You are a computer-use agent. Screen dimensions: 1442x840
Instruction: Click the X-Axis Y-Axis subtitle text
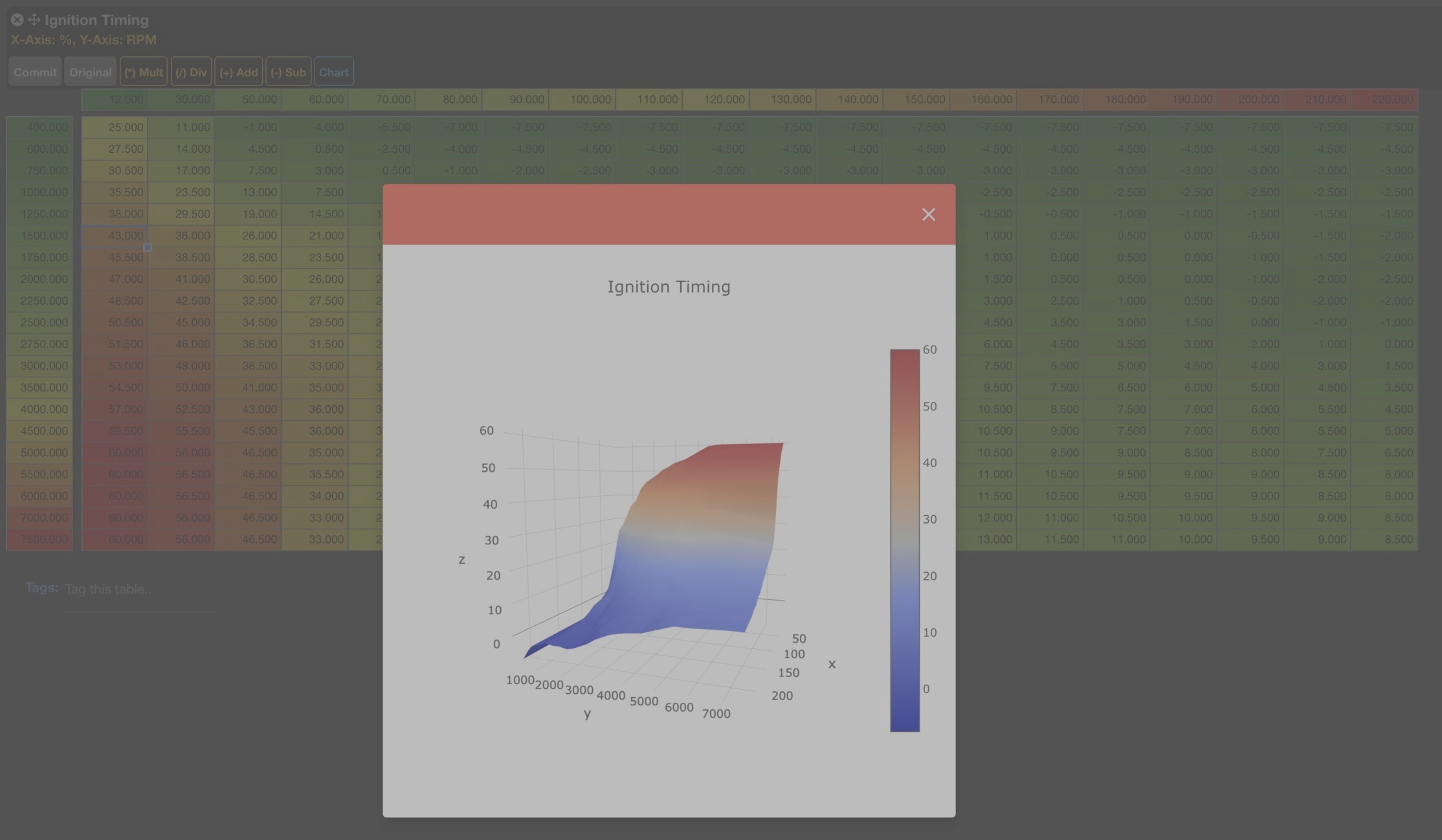point(83,40)
